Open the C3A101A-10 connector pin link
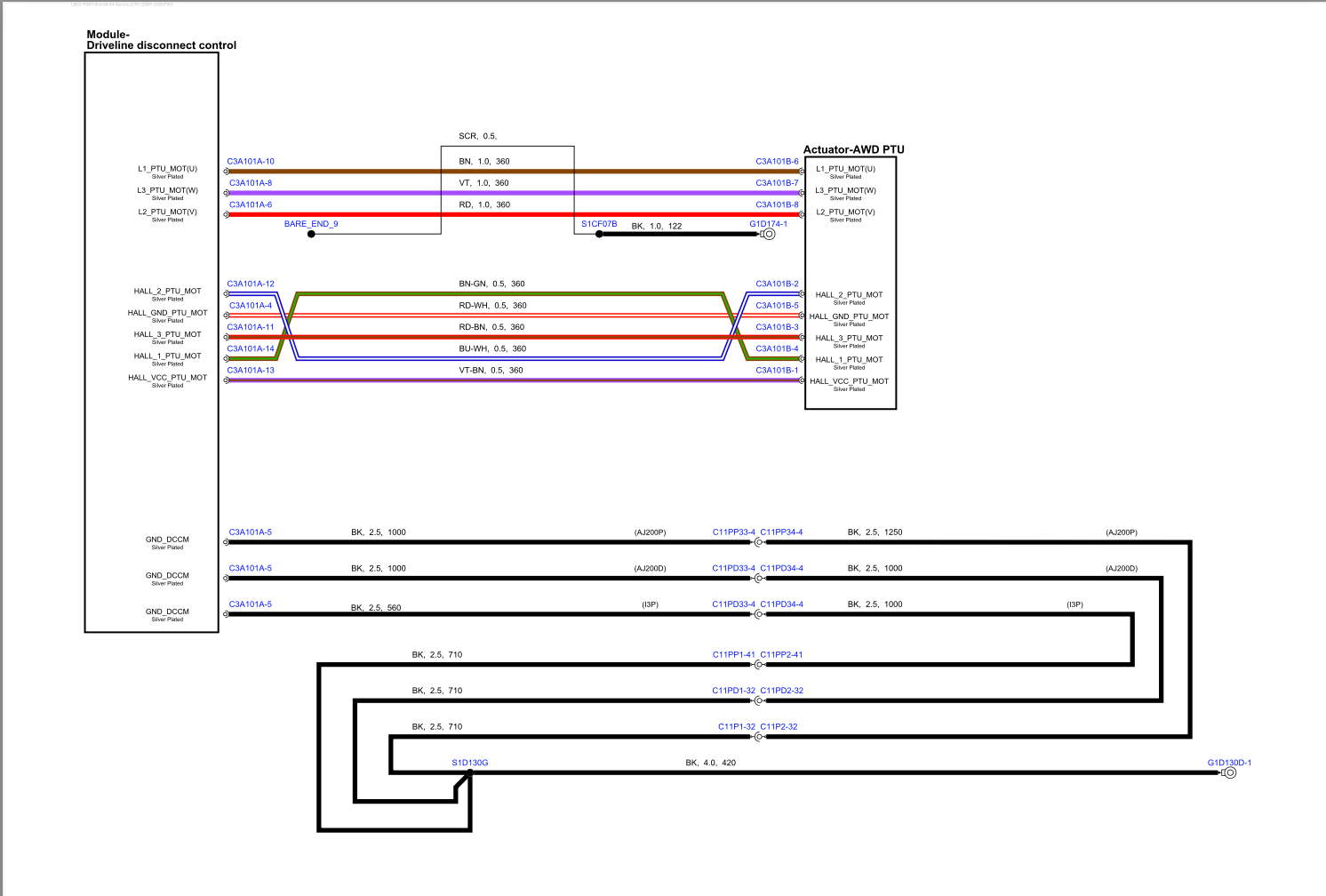Screen dimensions: 1326x896 point(251,162)
